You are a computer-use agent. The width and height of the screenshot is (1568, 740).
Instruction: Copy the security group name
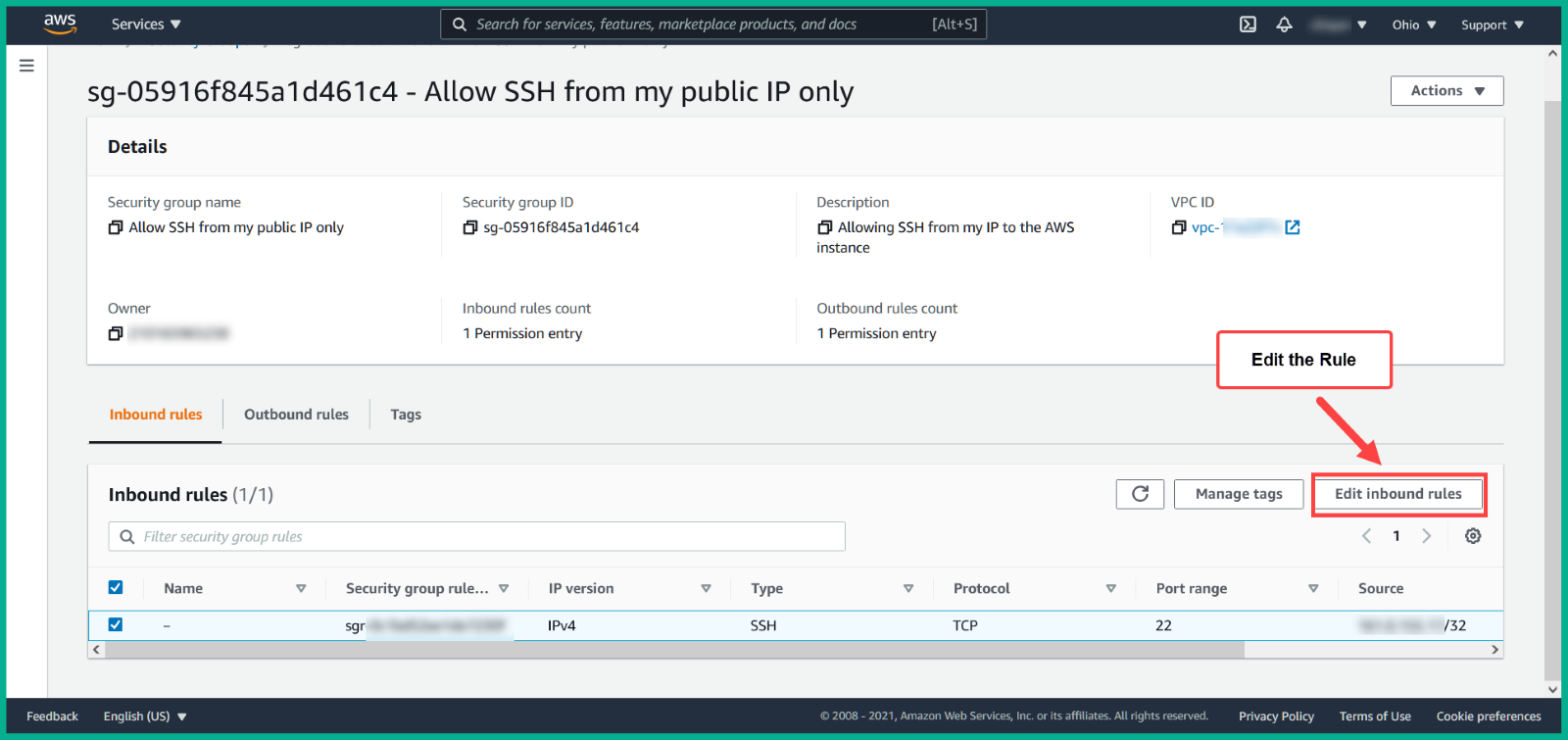tap(116, 227)
